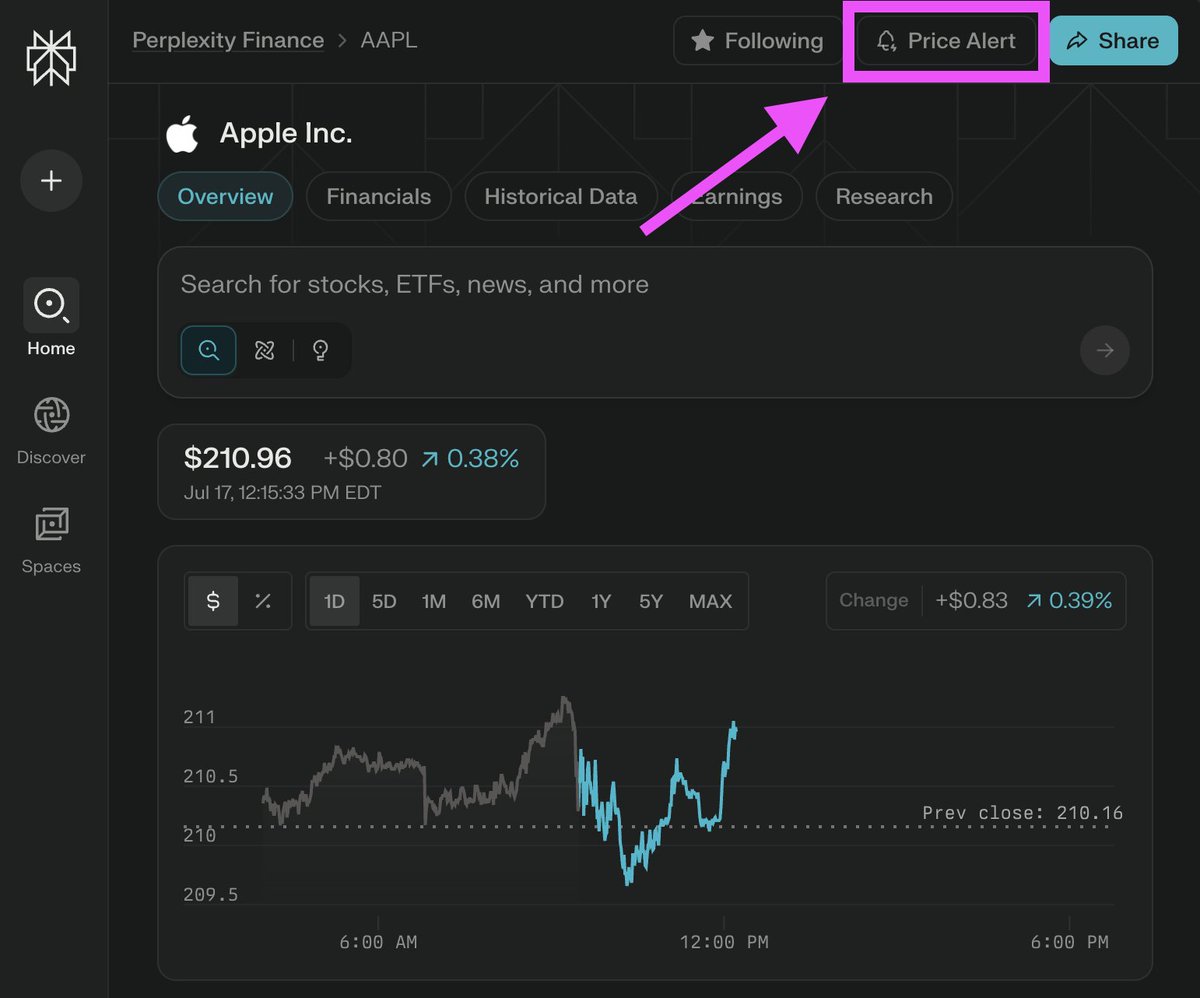Image resolution: width=1200 pixels, height=998 pixels.
Task: Select the Research mode icon in search box
Action: [265, 350]
